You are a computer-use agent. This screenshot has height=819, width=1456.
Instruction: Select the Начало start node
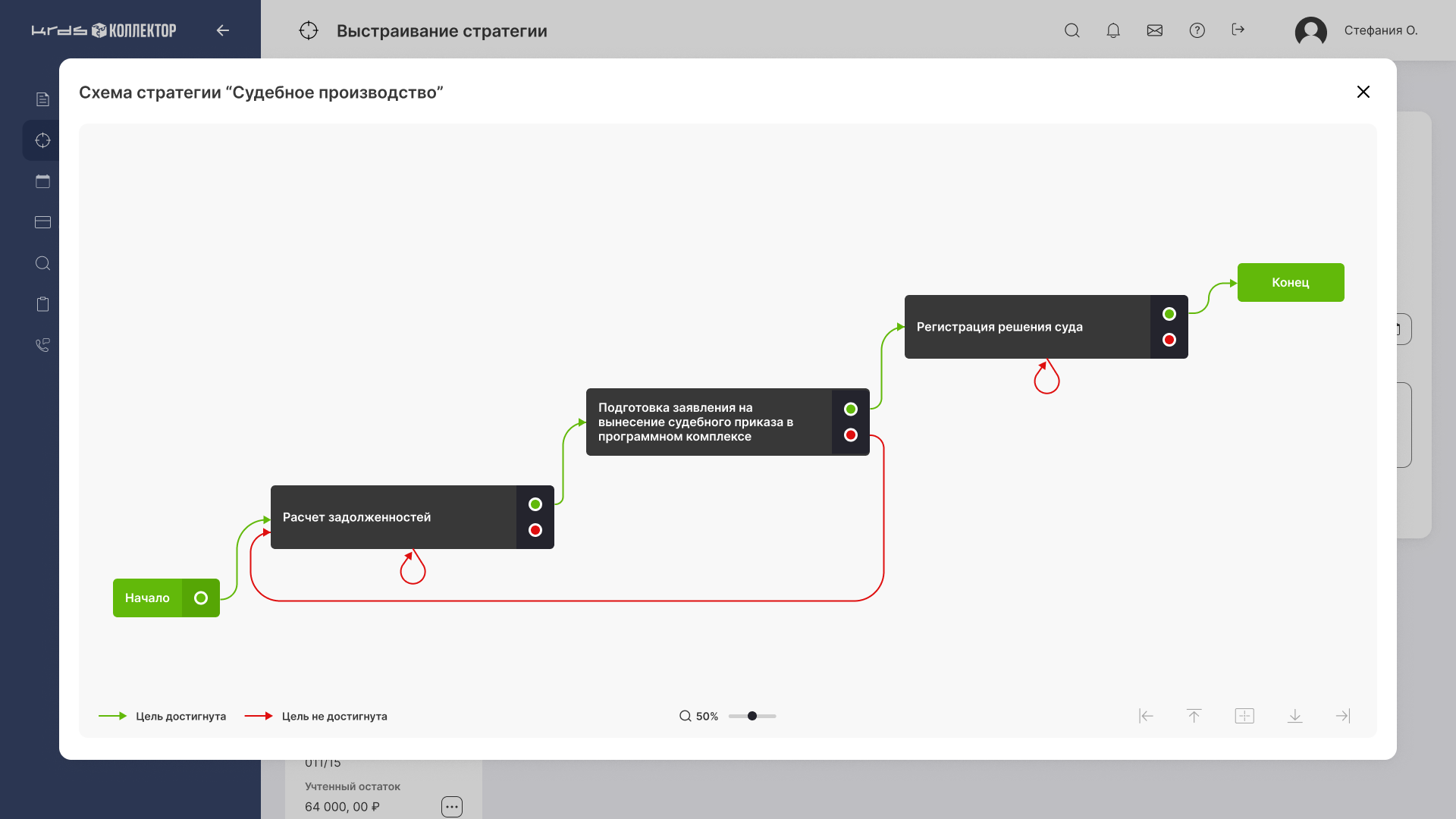(148, 598)
